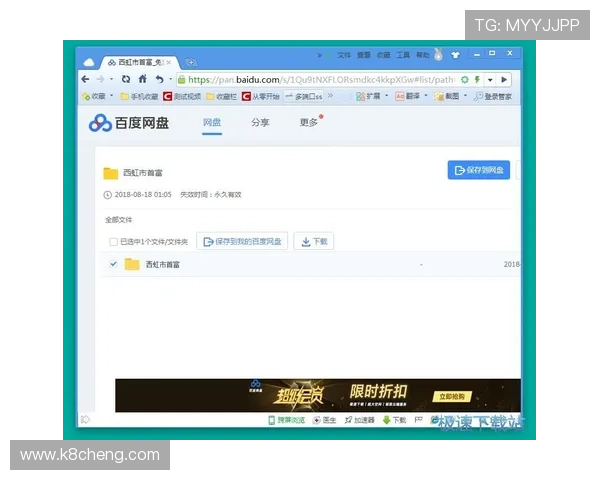Click the blue 保存到网盘 button
This screenshot has height=480, width=600.
479,170
